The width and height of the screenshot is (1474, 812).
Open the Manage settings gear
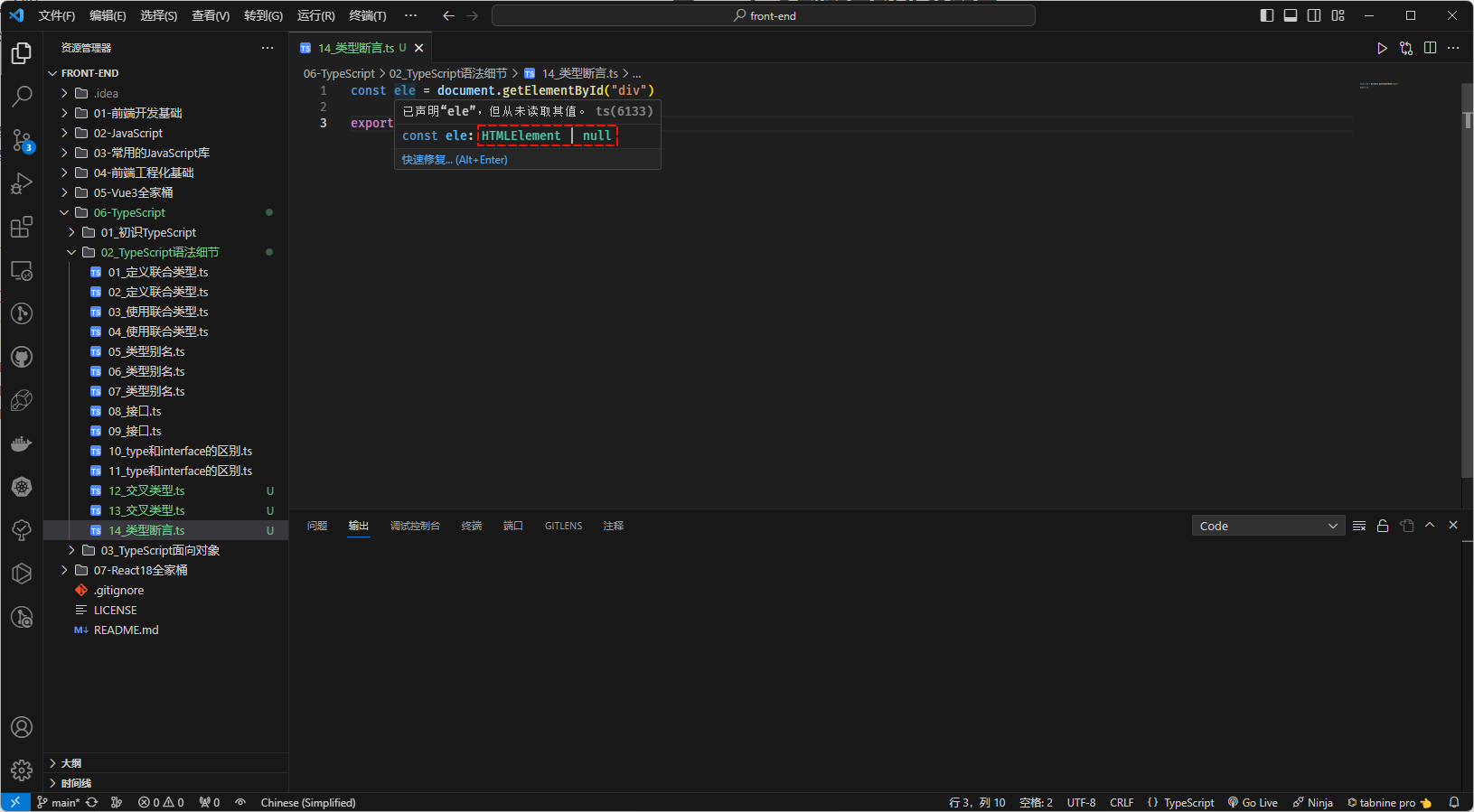(x=22, y=770)
